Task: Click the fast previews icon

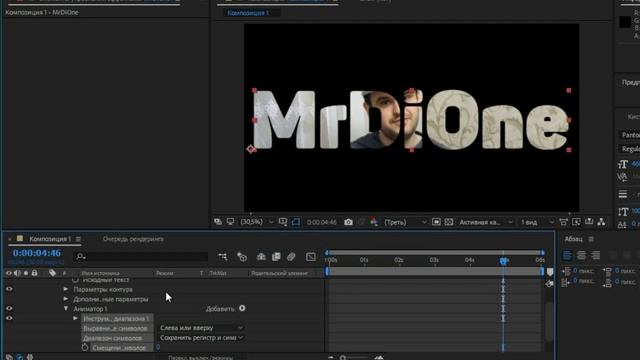Action: [576, 222]
